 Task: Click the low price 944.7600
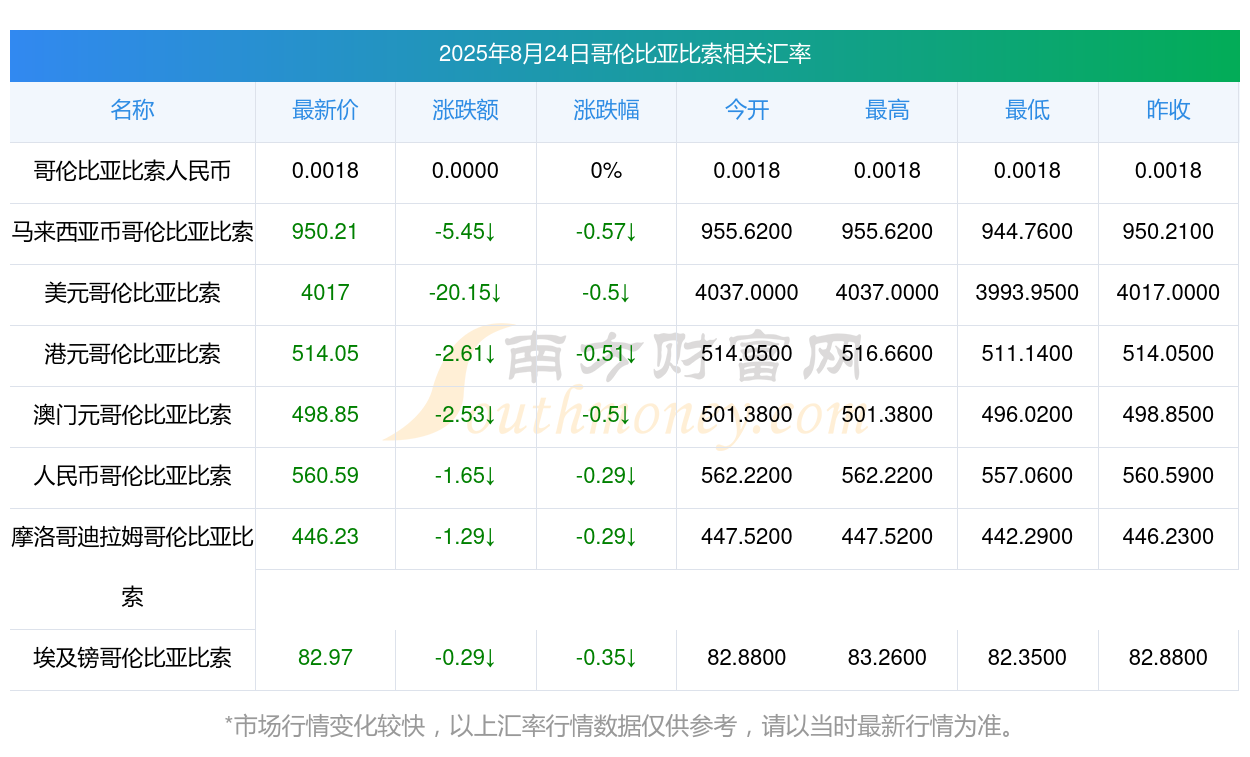1027,232
